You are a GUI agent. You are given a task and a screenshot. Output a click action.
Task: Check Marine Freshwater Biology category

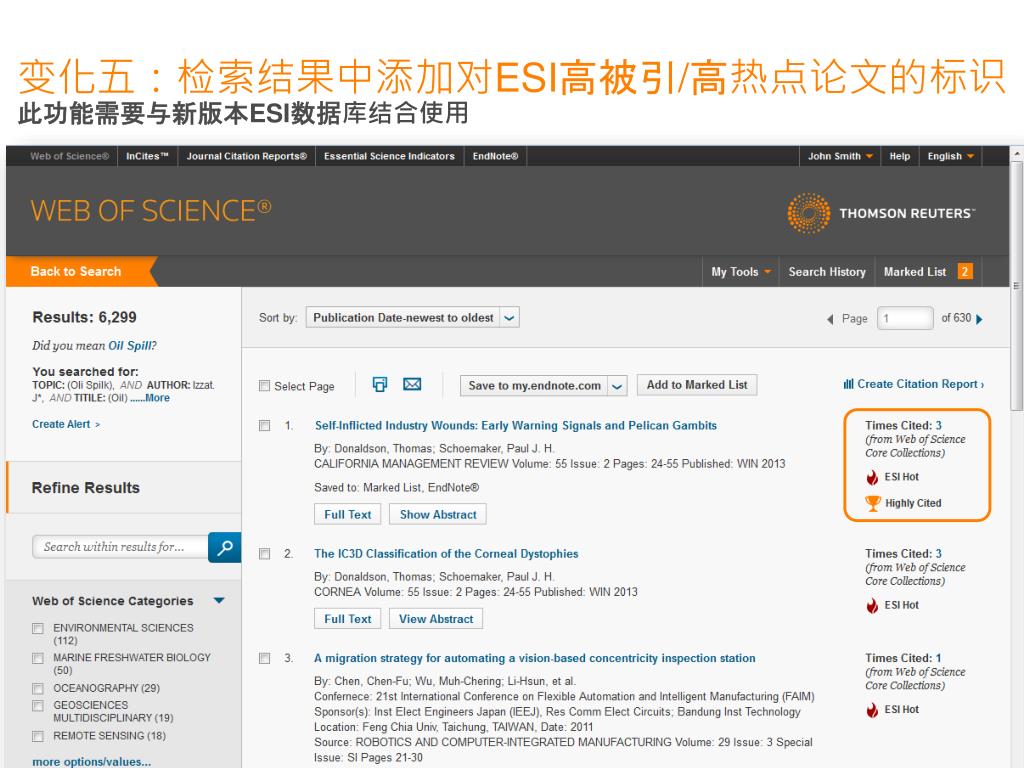pyautogui.click(x=38, y=658)
